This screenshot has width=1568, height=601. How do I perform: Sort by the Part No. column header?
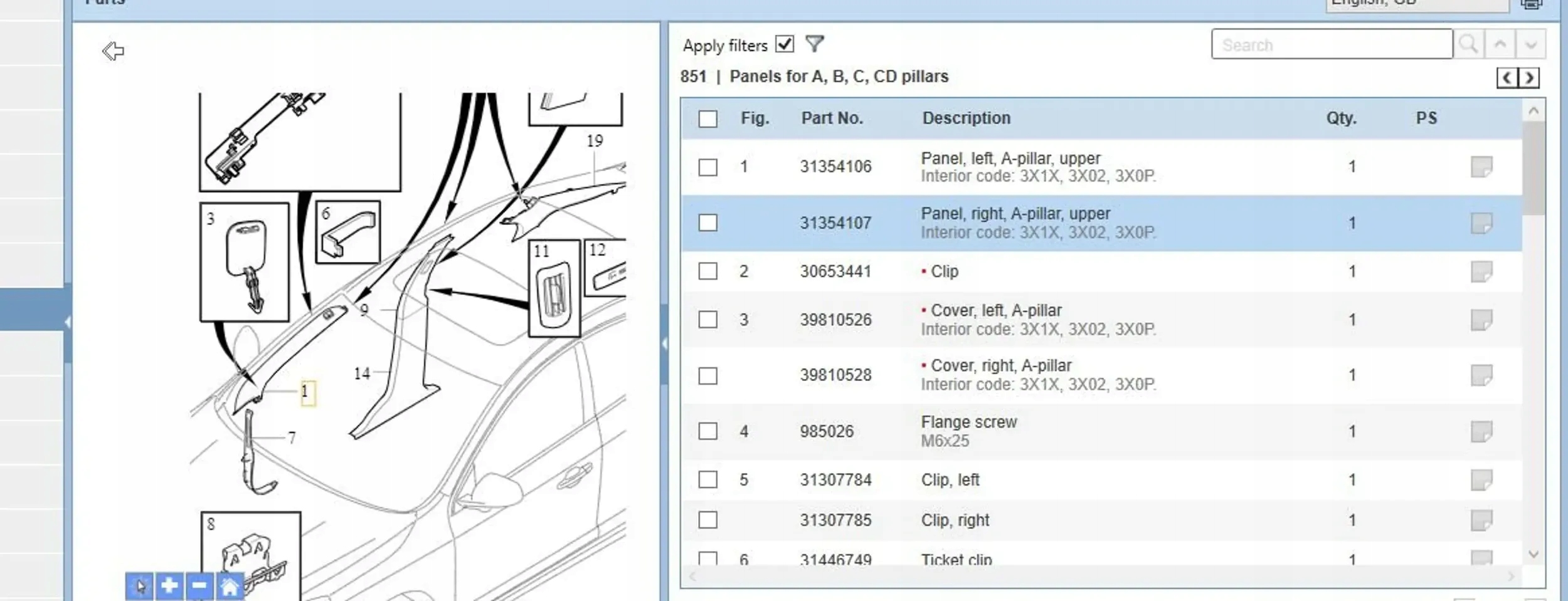tap(832, 118)
